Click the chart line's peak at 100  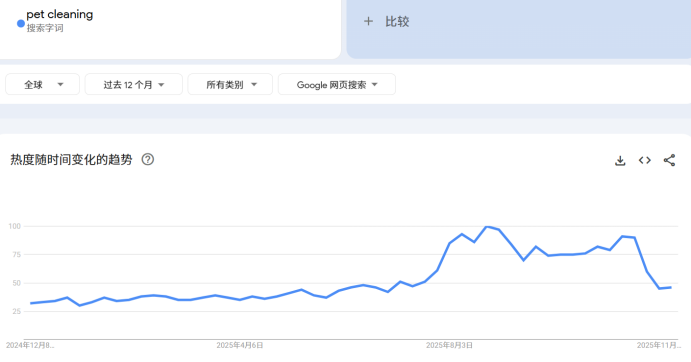coord(487,227)
